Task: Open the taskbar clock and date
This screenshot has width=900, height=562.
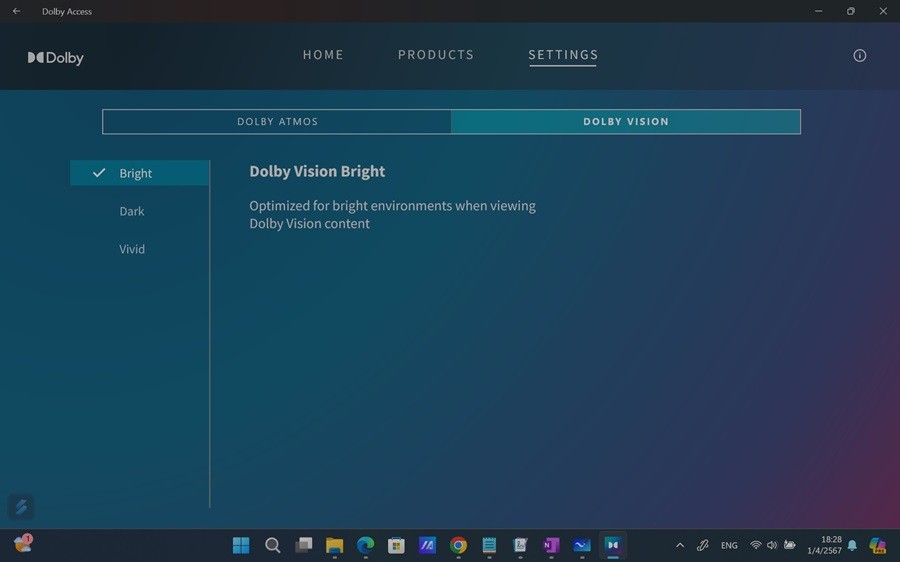Action: click(825, 545)
